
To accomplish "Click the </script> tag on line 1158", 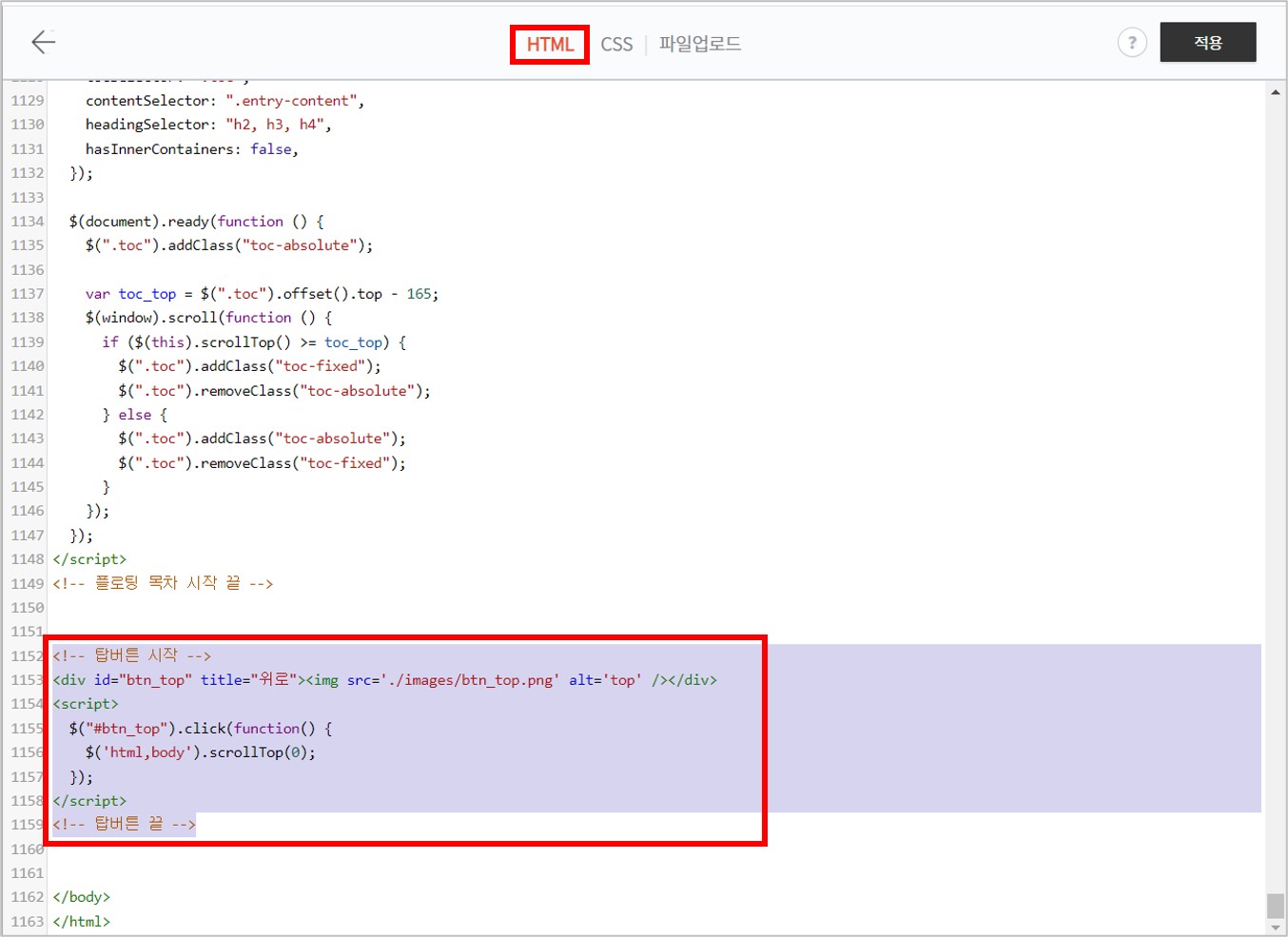I will tap(89, 801).
